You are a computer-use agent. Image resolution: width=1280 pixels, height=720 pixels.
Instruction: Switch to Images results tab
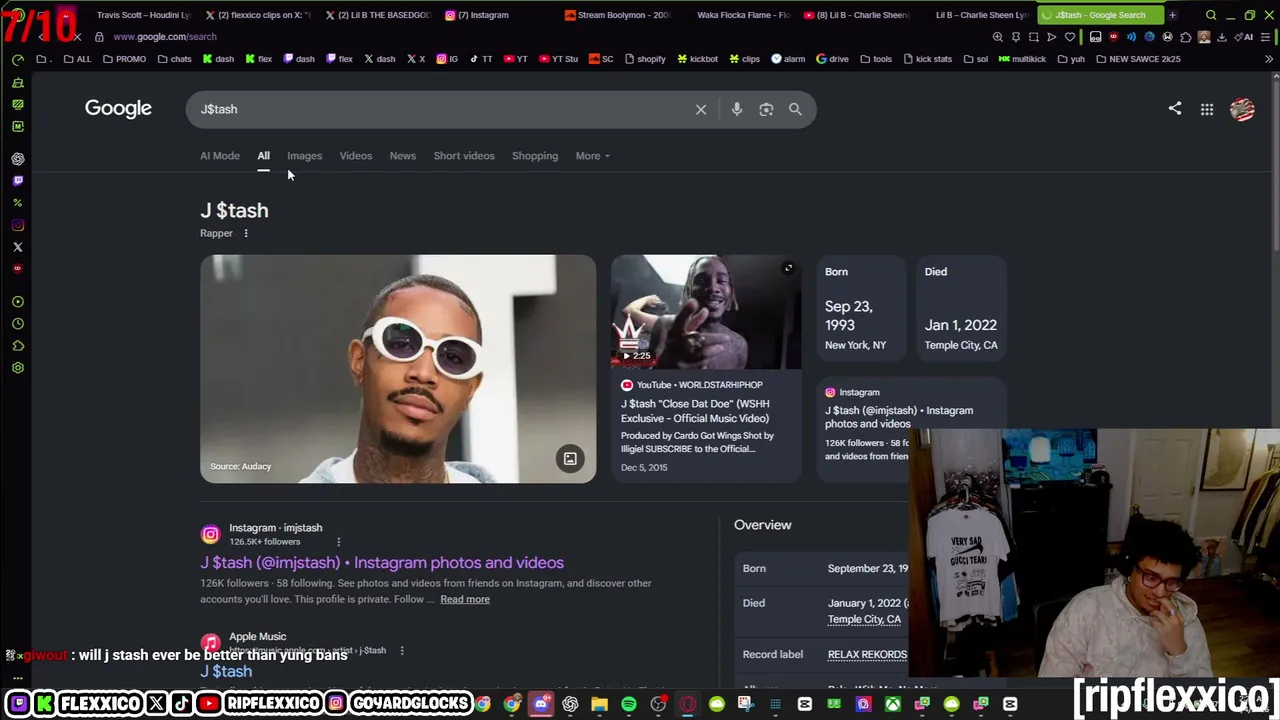tap(304, 156)
